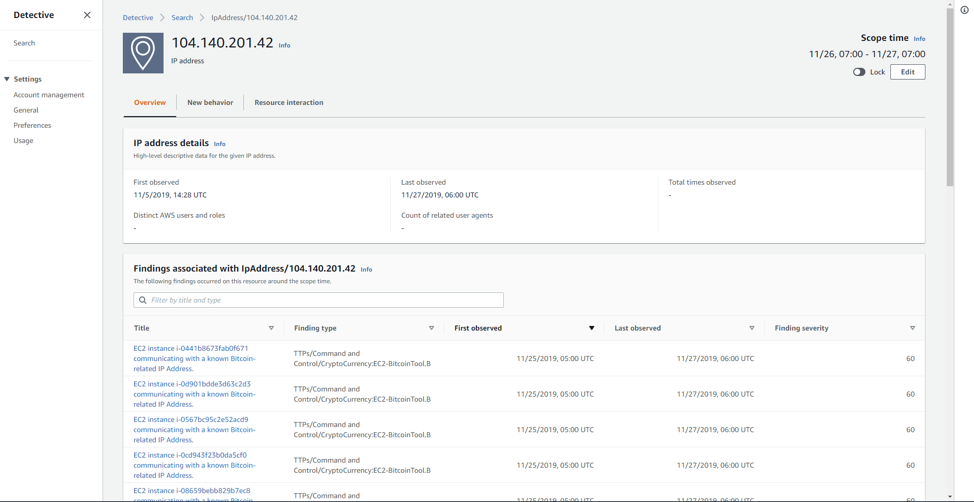The width and height of the screenshot is (974, 502).
Task: Open finding for instance i-08659bebb829b7ec8
Action: point(194,495)
